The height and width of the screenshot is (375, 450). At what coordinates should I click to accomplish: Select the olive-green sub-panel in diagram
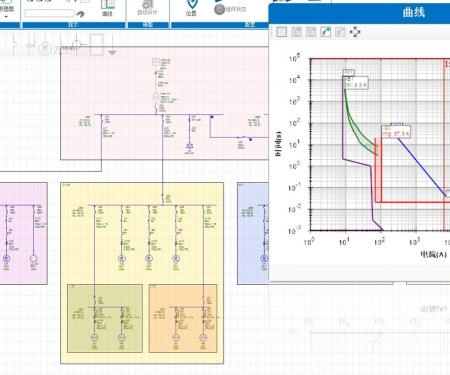point(105,318)
